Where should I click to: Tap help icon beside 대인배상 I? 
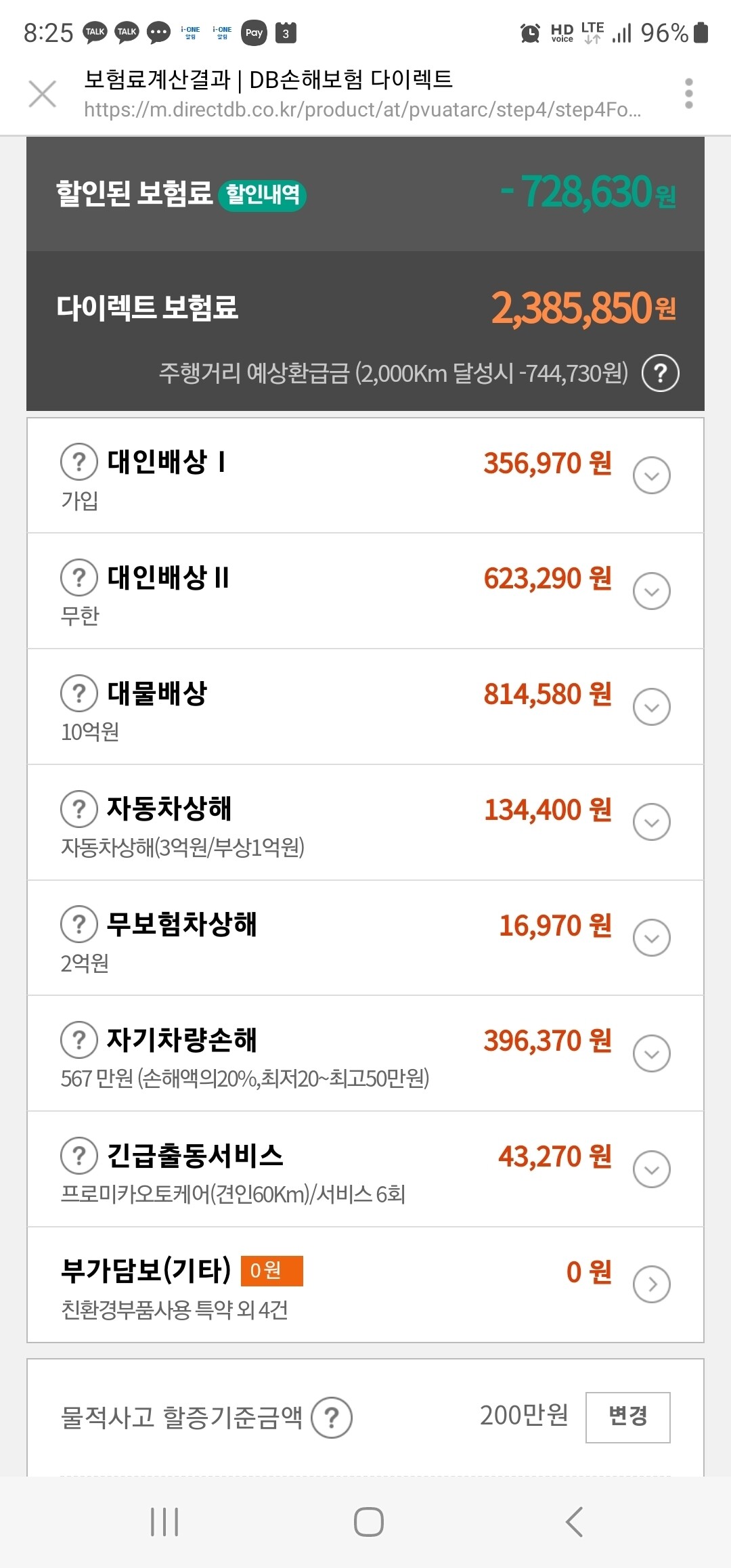[79, 462]
